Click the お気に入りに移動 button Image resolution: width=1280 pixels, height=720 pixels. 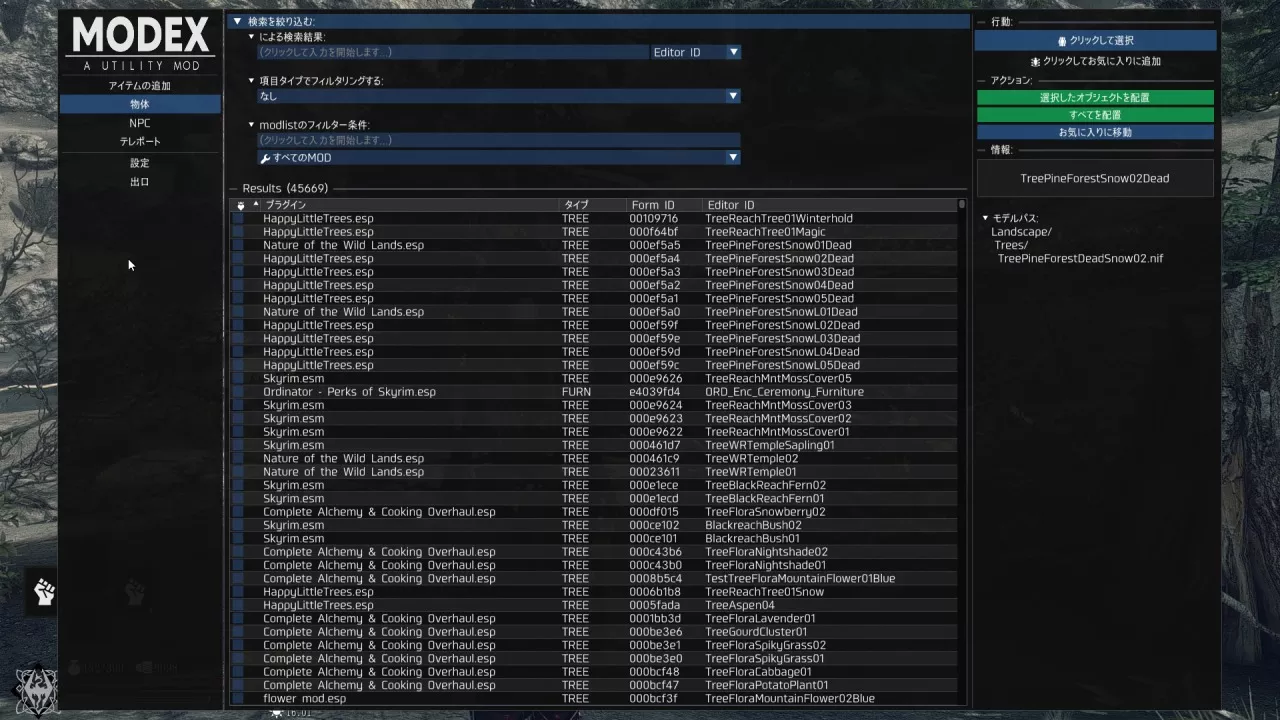(x=1095, y=132)
